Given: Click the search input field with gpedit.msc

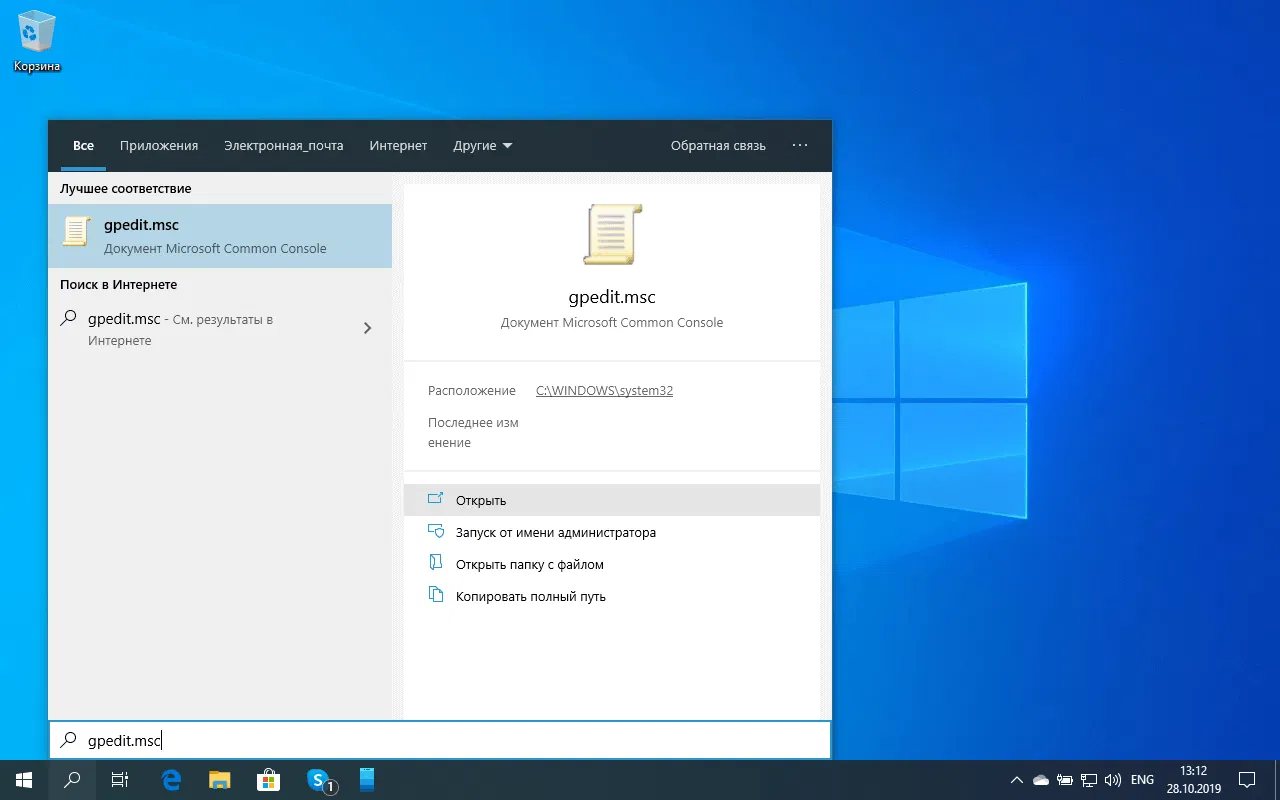Looking at the screenshot, I should [x=440, y=740].
